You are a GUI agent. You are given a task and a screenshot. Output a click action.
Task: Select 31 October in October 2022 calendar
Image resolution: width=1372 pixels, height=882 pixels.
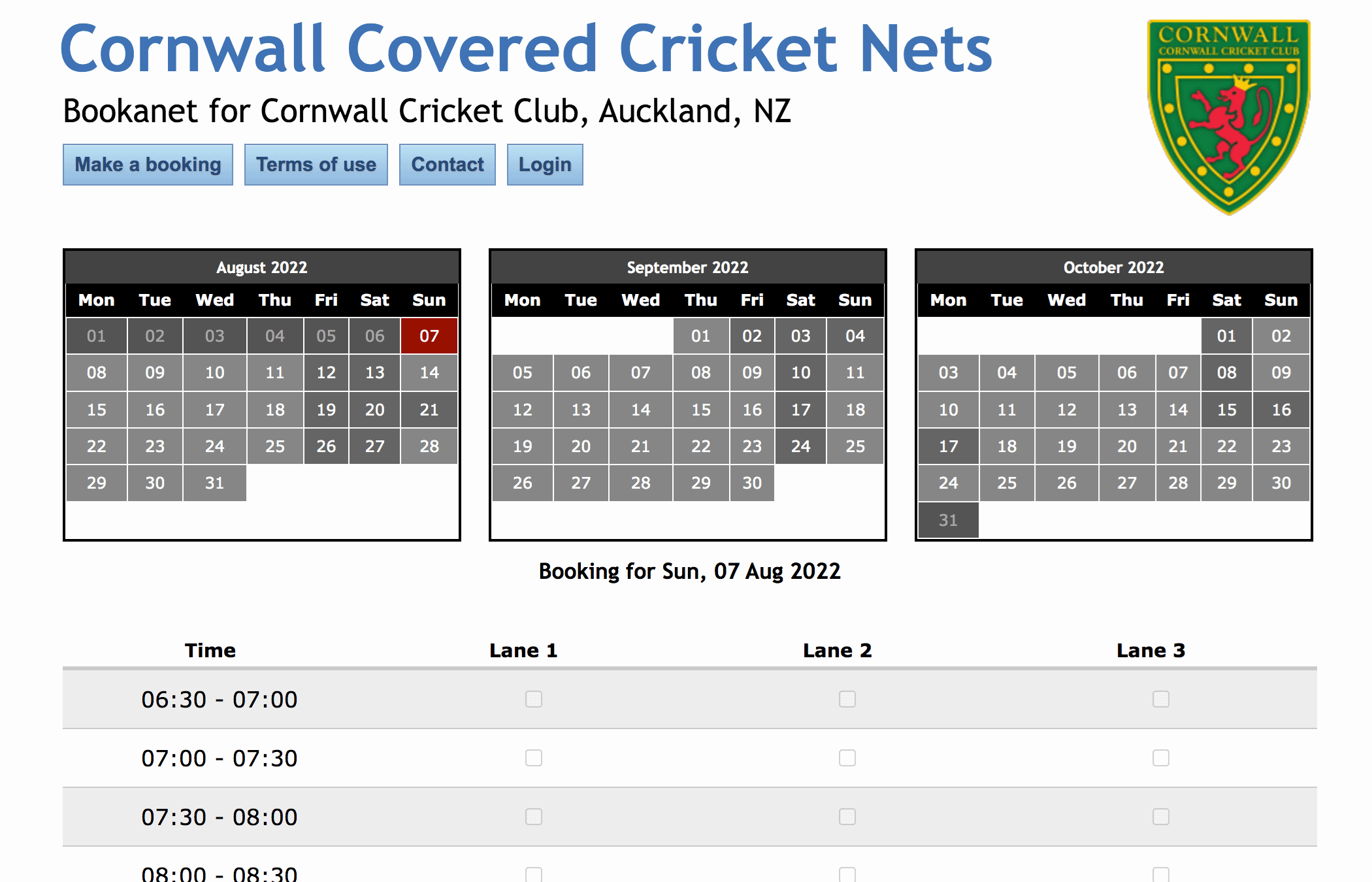[948, 520]
